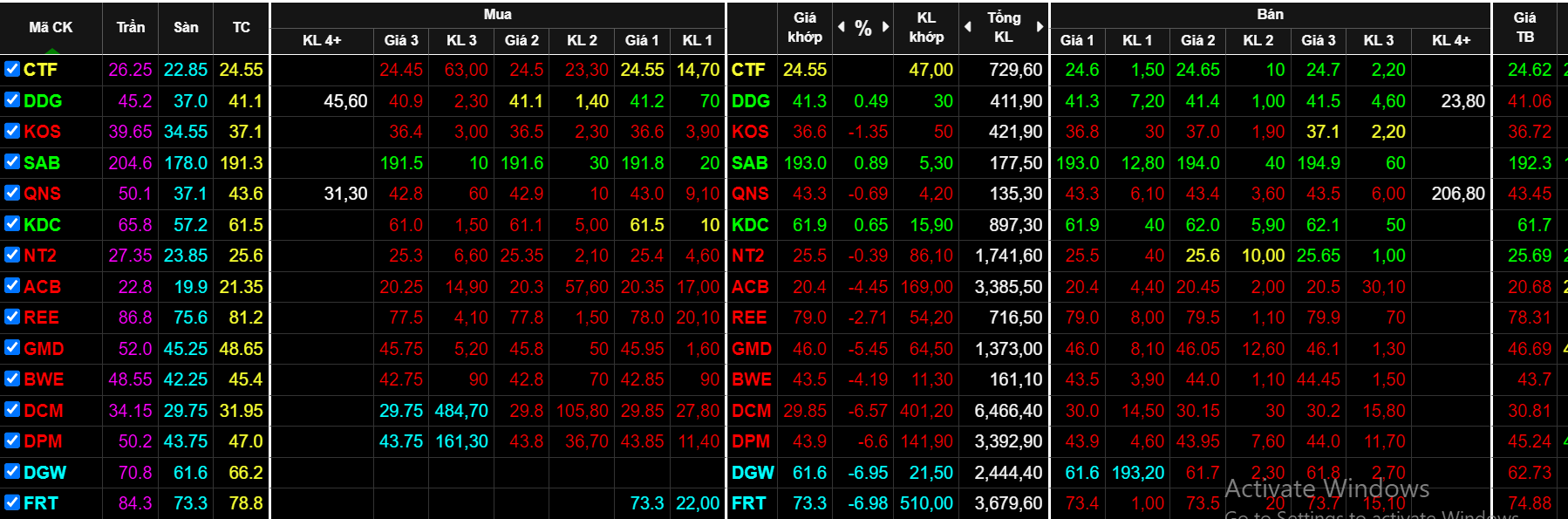The height and width of the screenshot is (519, 1568).
Task: Uncheck the CTF row checkbox
Action: pyautogui.click(x=12, y=69)
